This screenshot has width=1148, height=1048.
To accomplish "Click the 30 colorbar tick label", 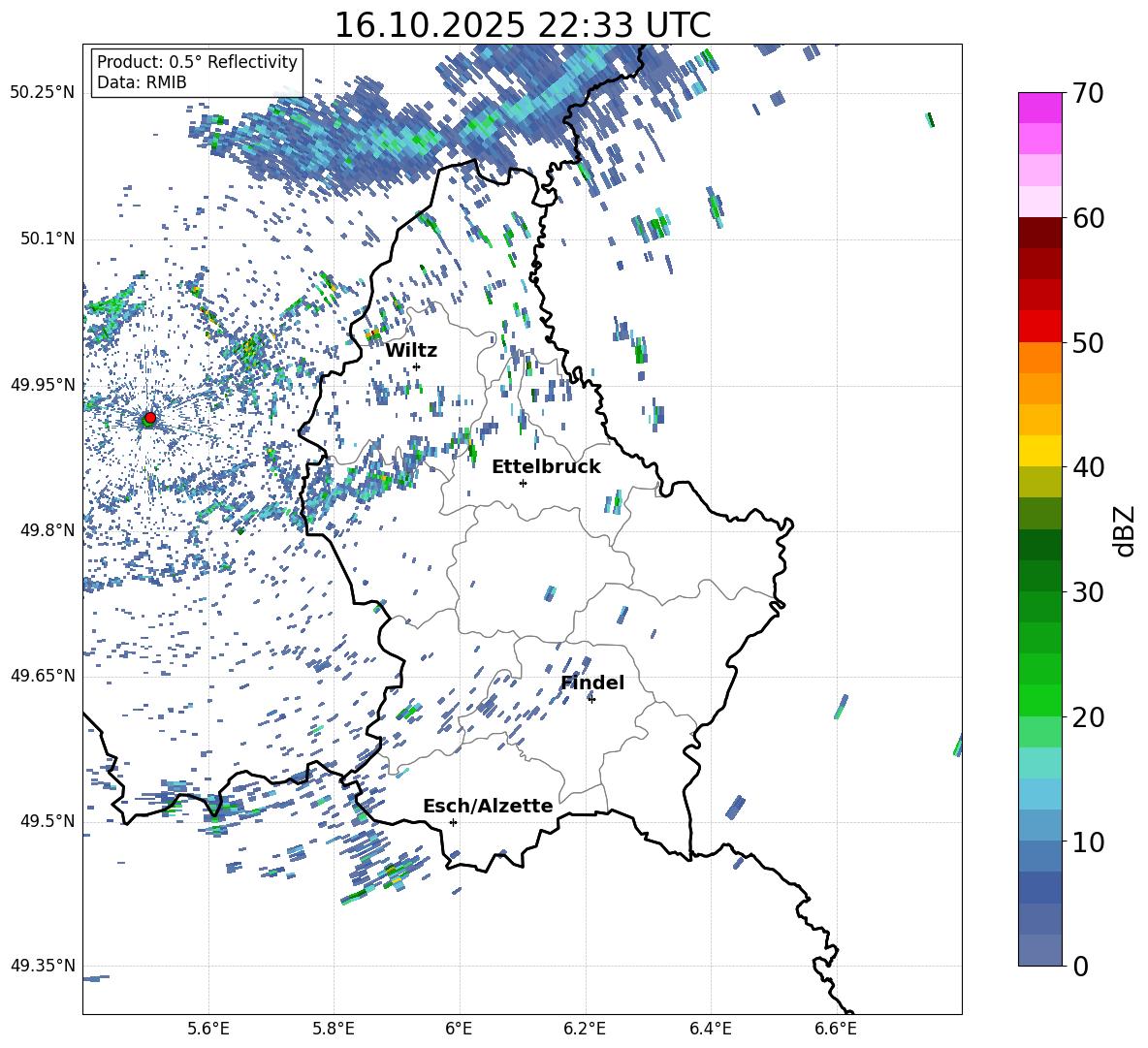I will coord(1088,592).
